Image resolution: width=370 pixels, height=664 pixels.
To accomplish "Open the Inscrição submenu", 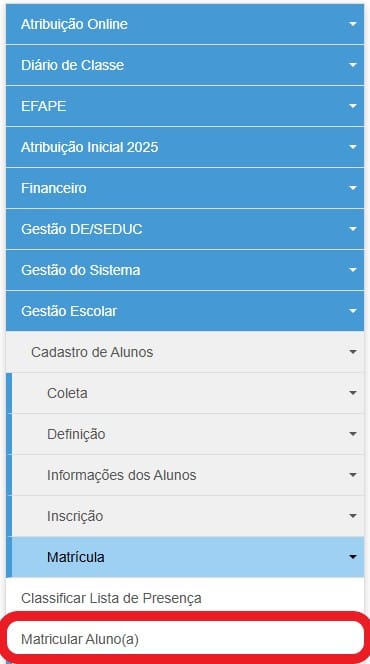I will pos(188,516).
